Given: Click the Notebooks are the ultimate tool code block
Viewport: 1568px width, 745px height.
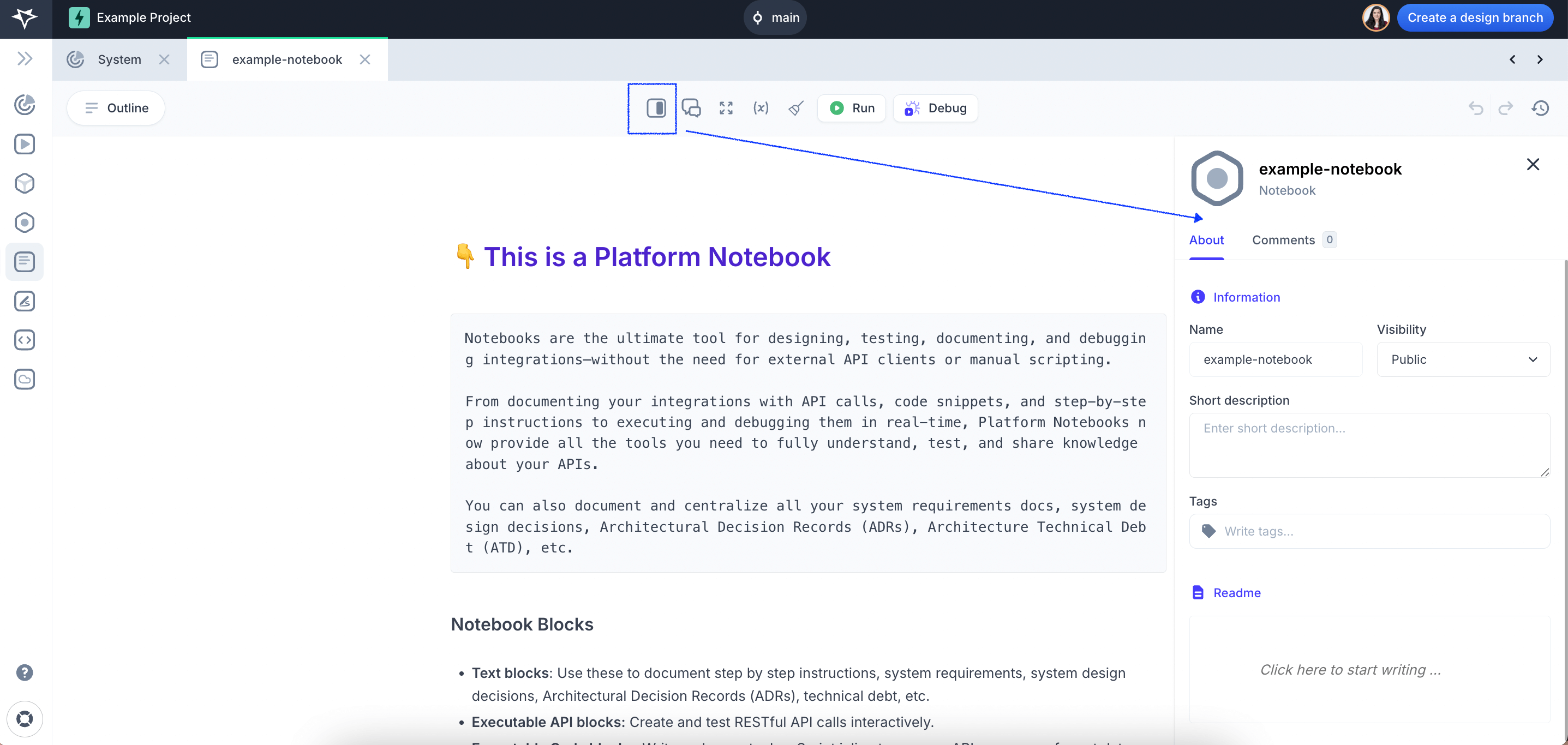Looking at the screenshot, I should point(808,443).
